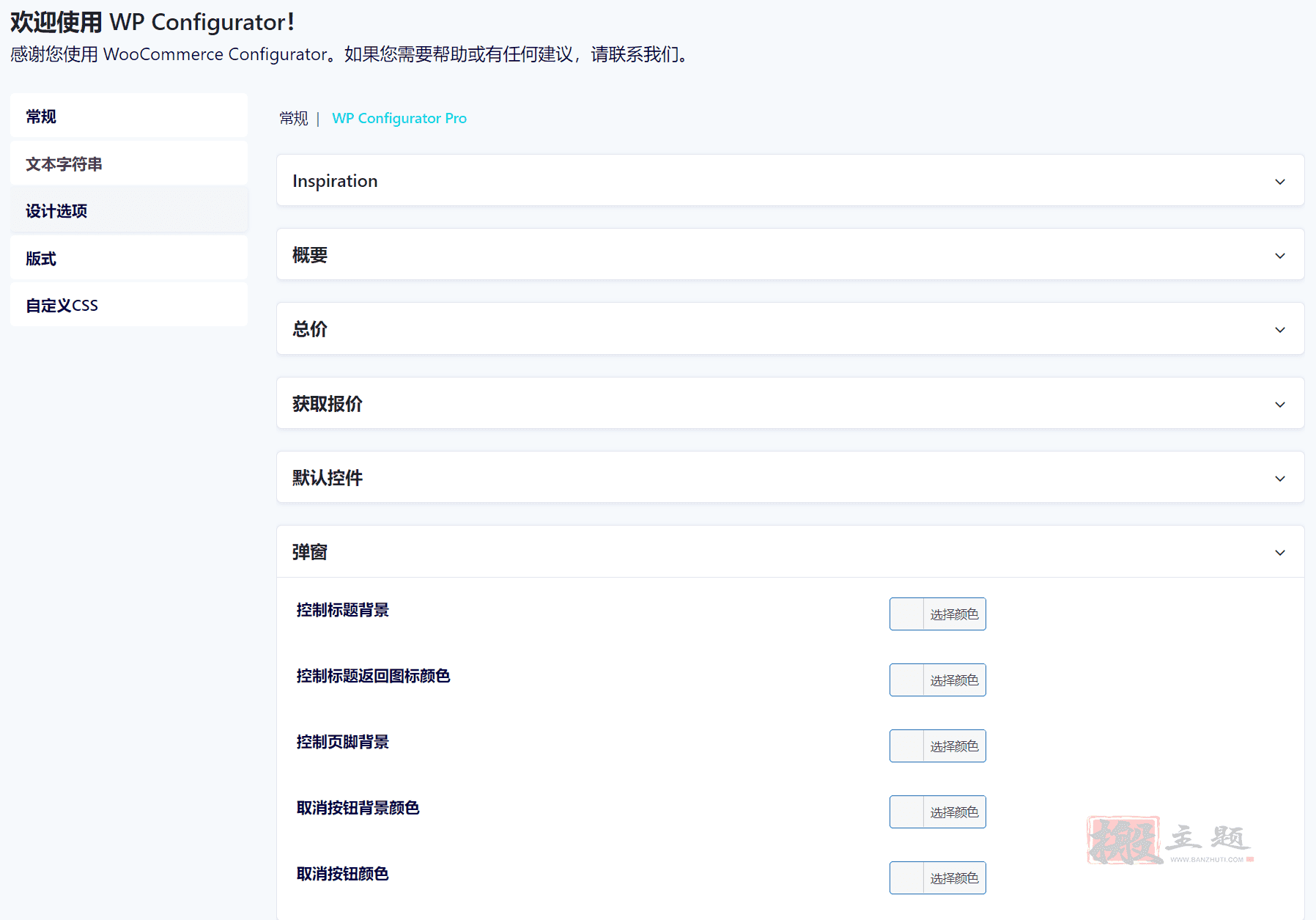Click the 控制标题背景 label
The width and height of the screenshot is (1316, 920).
(x=343, y=610)
